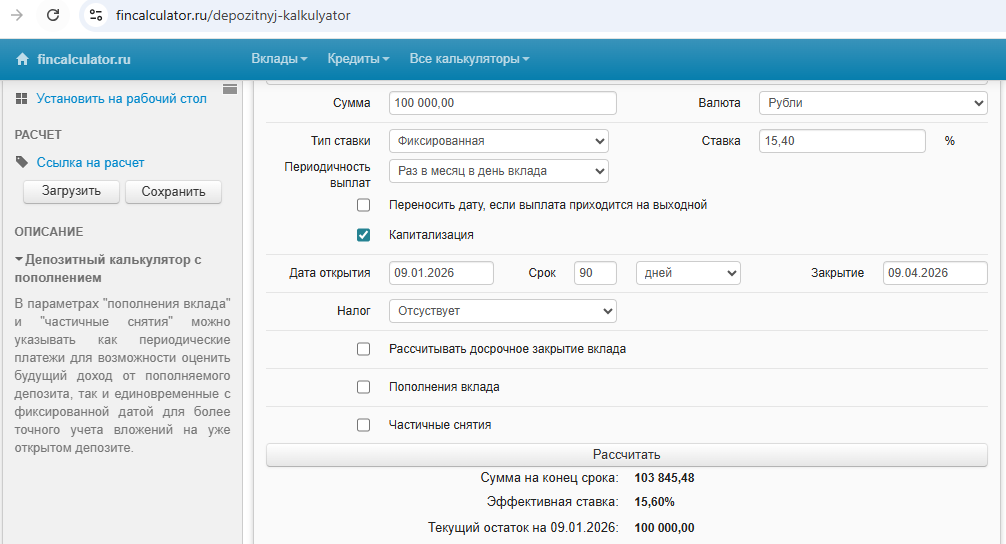This screenshot has height=544, width=1006.
Task: Click the Сохранить button in sidebar
Action: click(x=173, y=192)
